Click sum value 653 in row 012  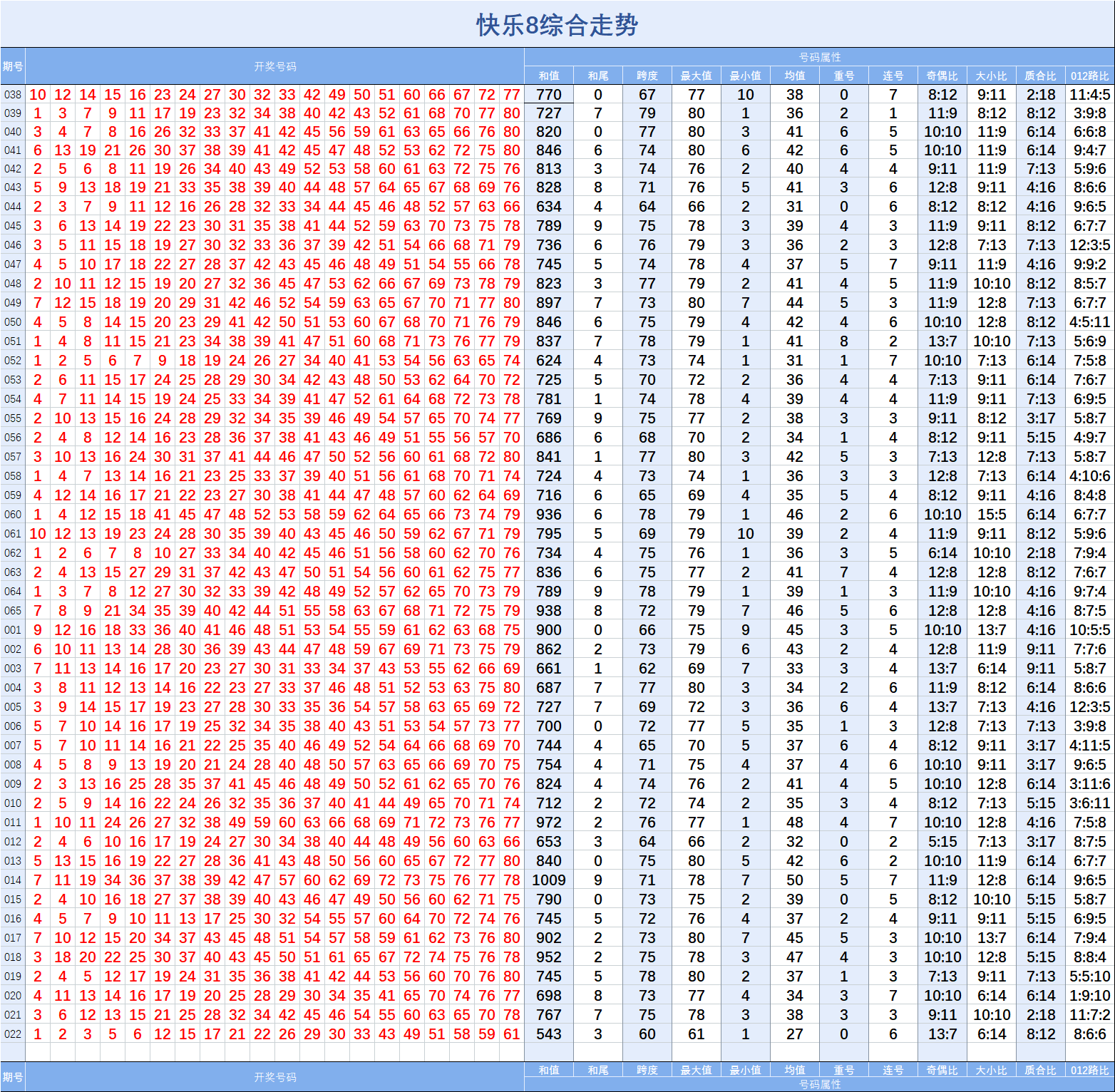tap(549, 842)
